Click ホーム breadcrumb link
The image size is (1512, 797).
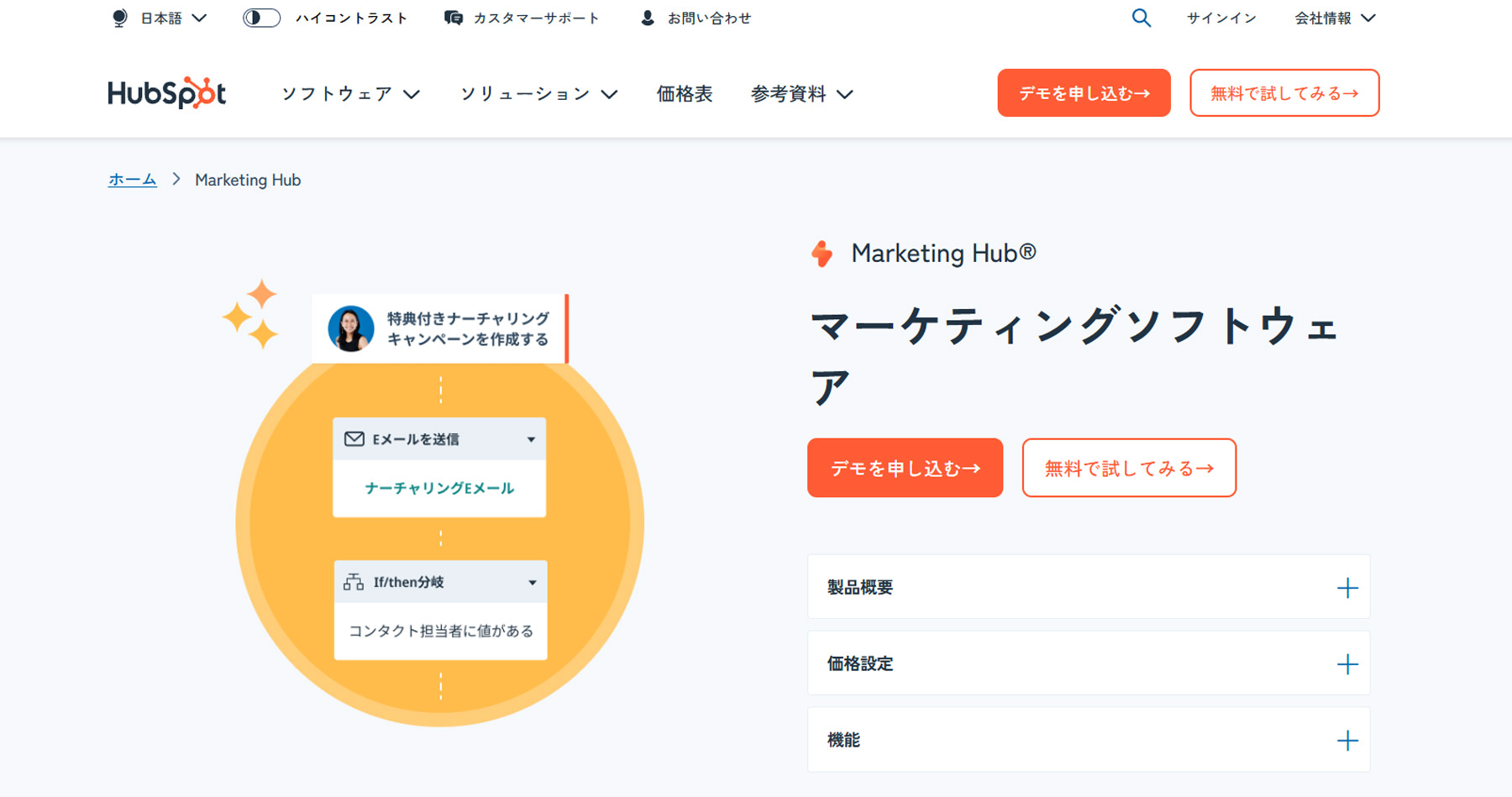pos(132,180)
